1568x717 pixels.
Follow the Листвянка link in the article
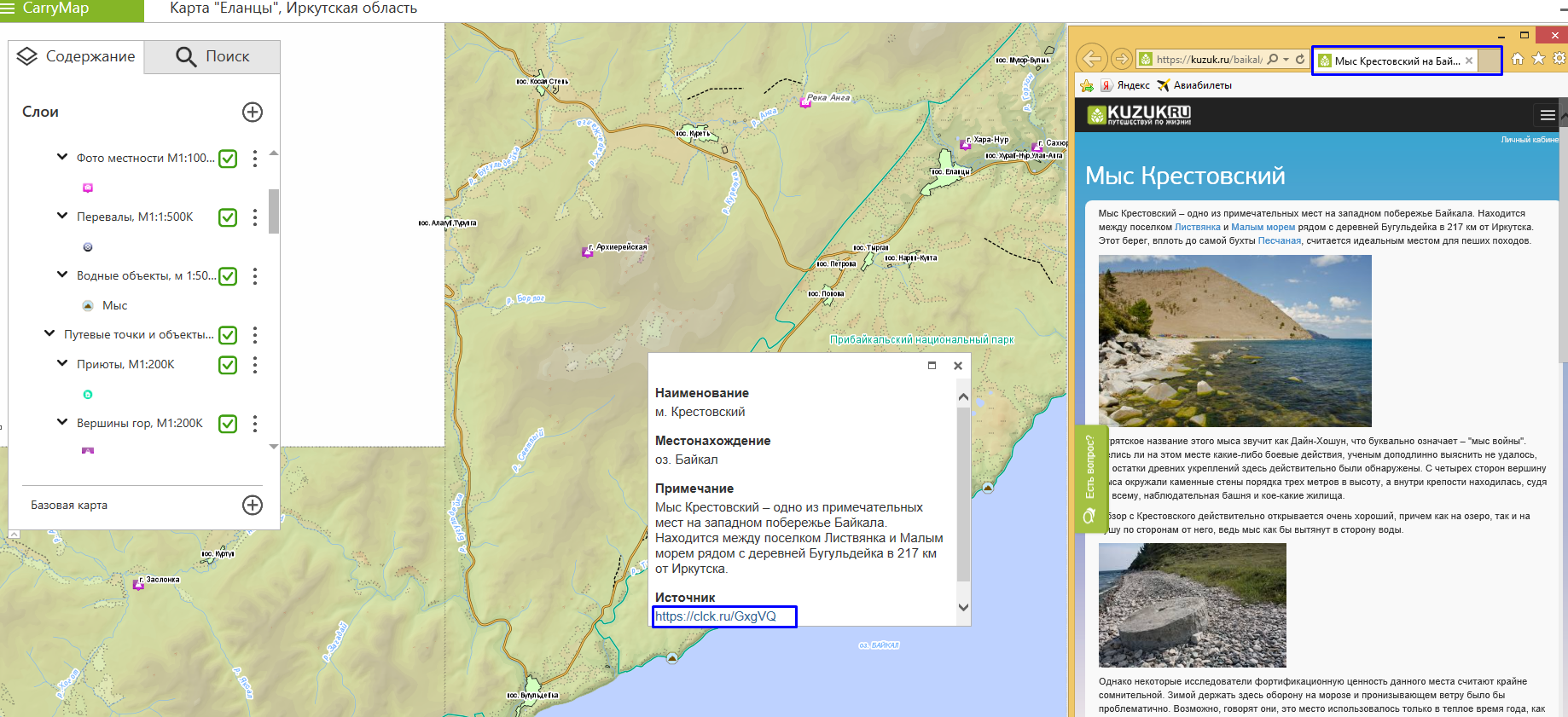tap(1197, 228)
